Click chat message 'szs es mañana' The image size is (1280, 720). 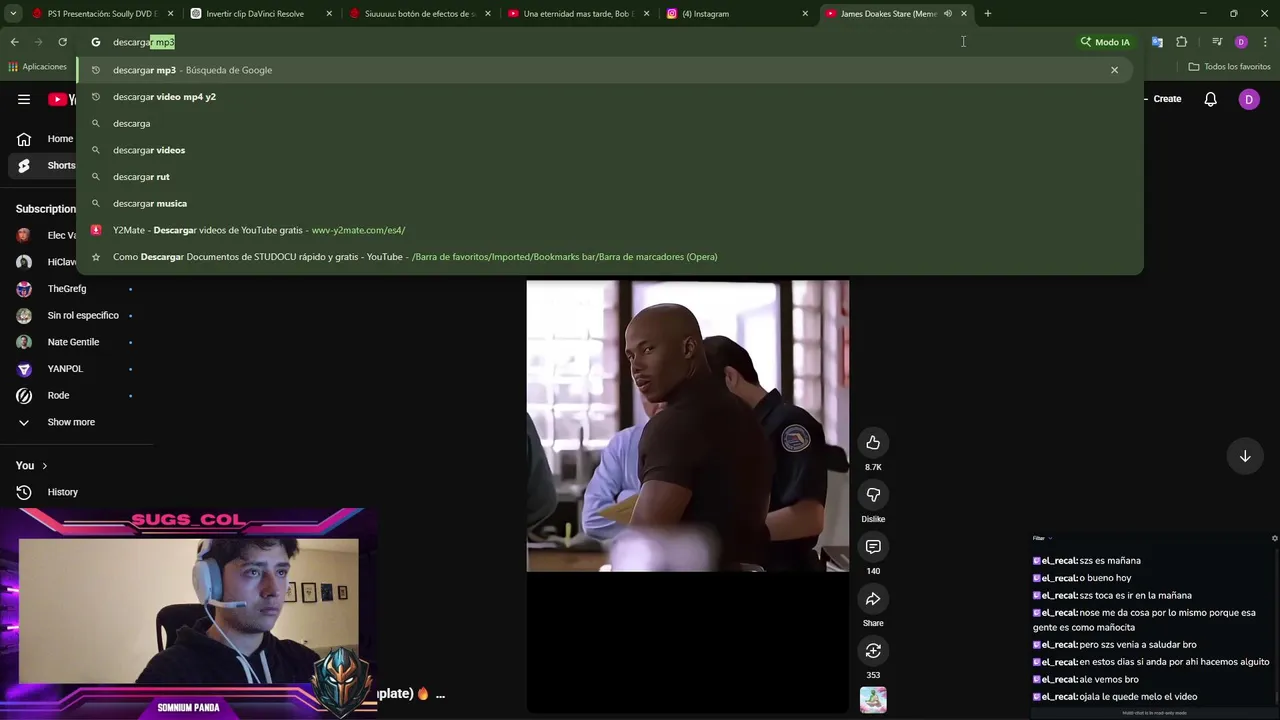[x=1110, y=561]
